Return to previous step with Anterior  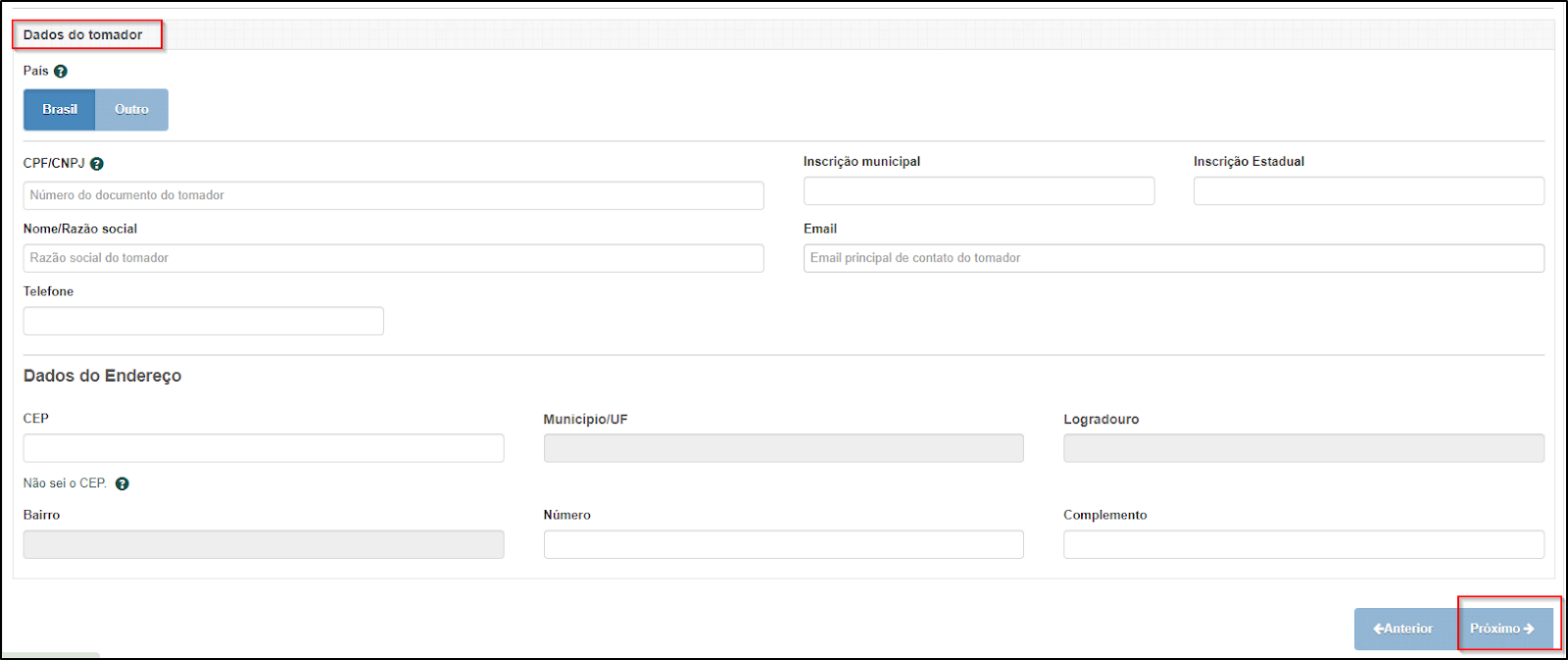coord(1403,629)
